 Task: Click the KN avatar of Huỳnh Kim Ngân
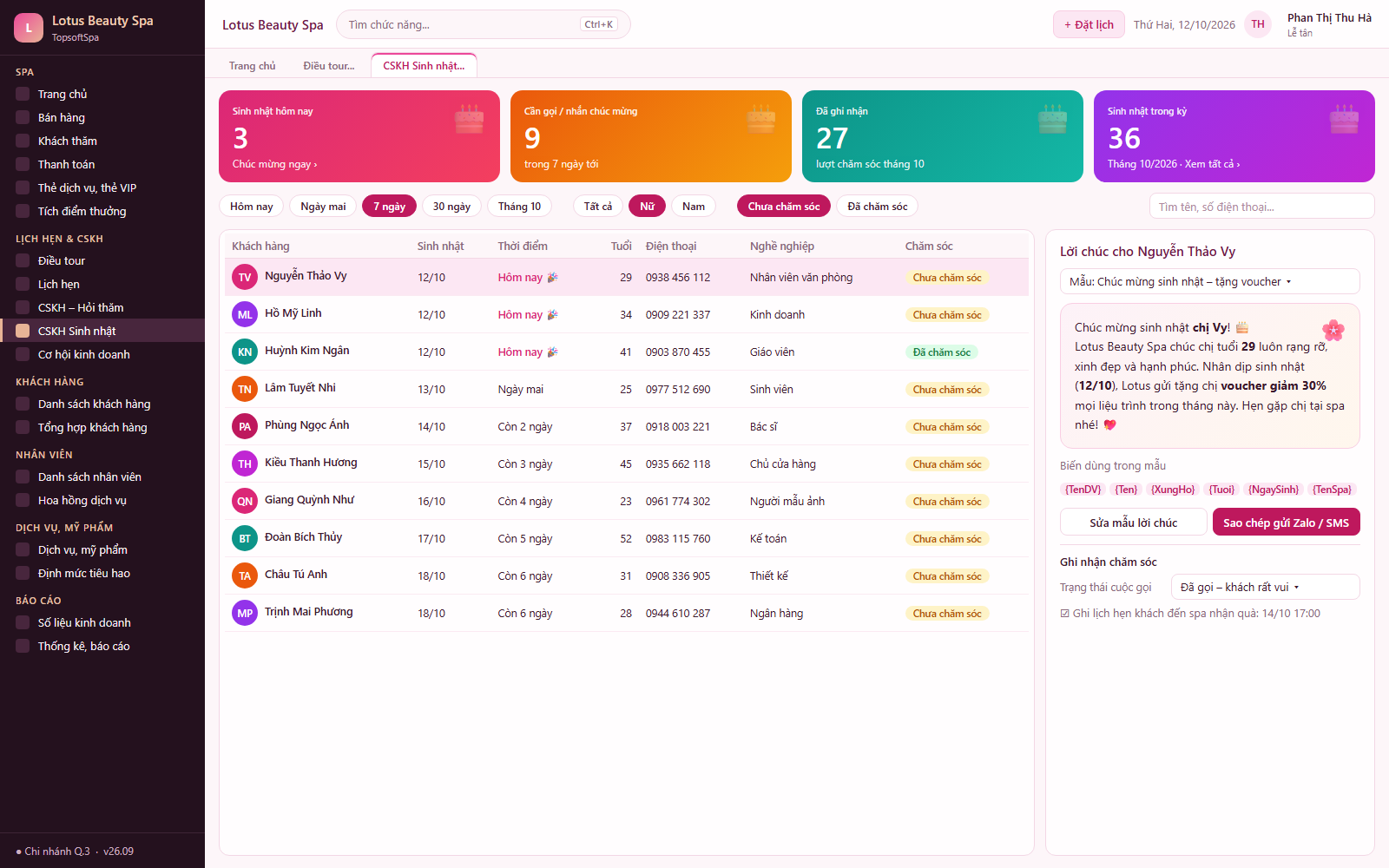(245, 352)
